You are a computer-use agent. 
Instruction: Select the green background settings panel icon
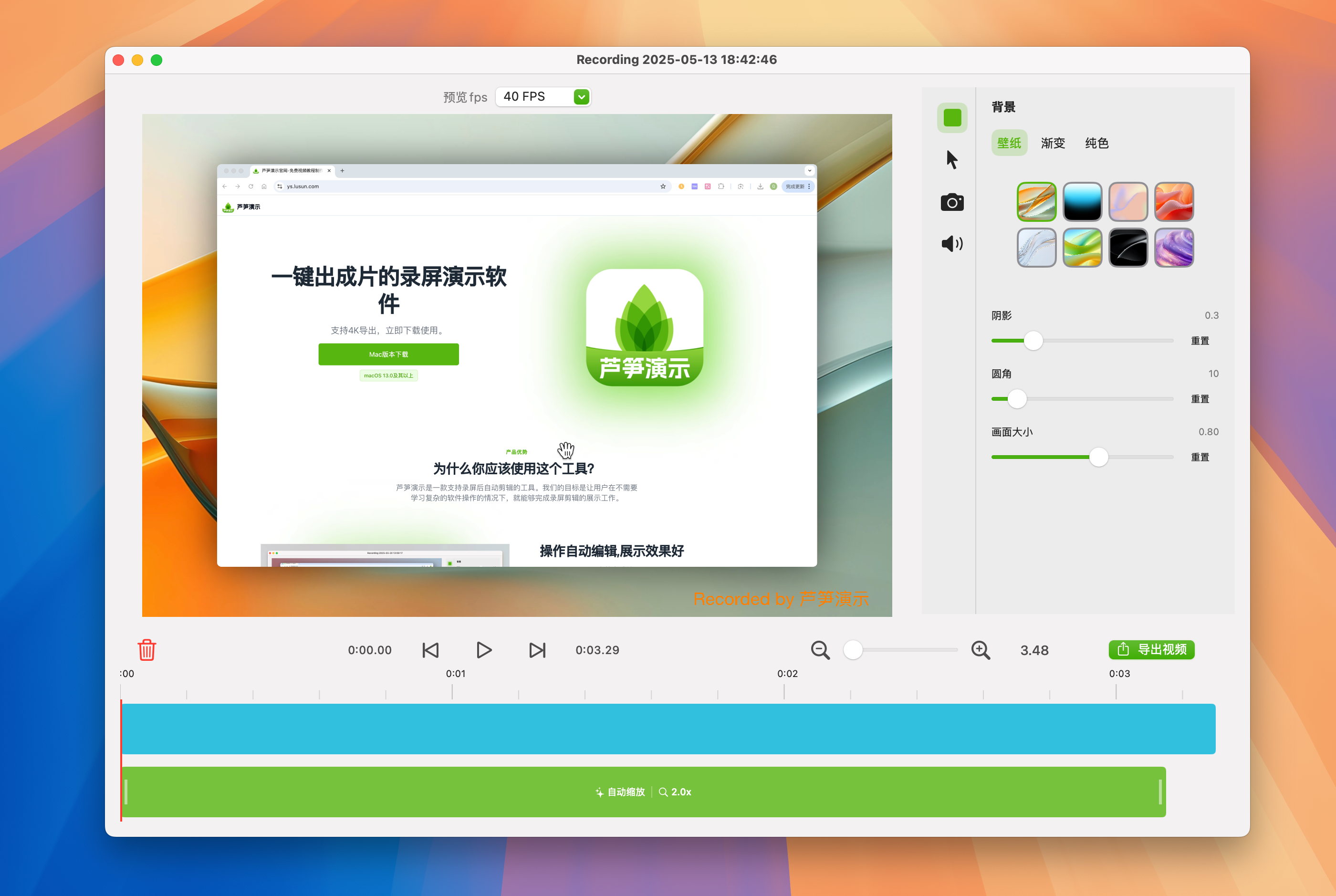(952, 118)
